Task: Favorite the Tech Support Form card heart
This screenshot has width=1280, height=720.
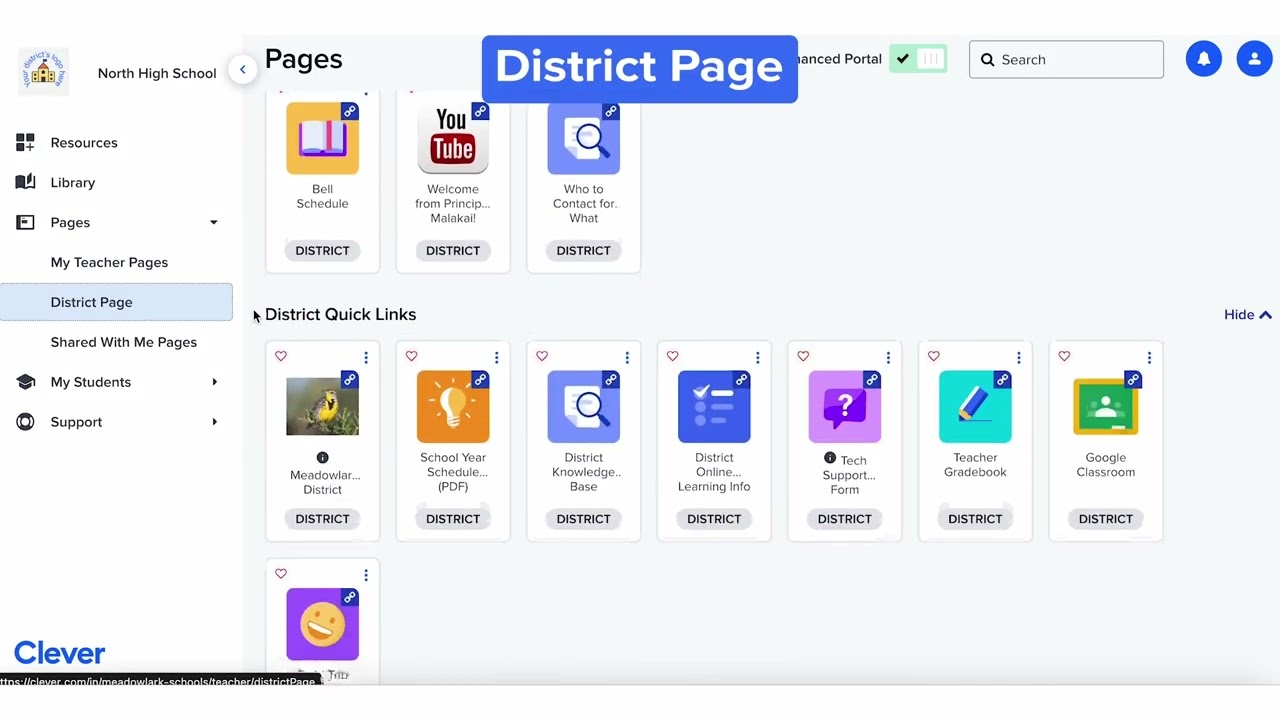Action: [x=803, y=356]
